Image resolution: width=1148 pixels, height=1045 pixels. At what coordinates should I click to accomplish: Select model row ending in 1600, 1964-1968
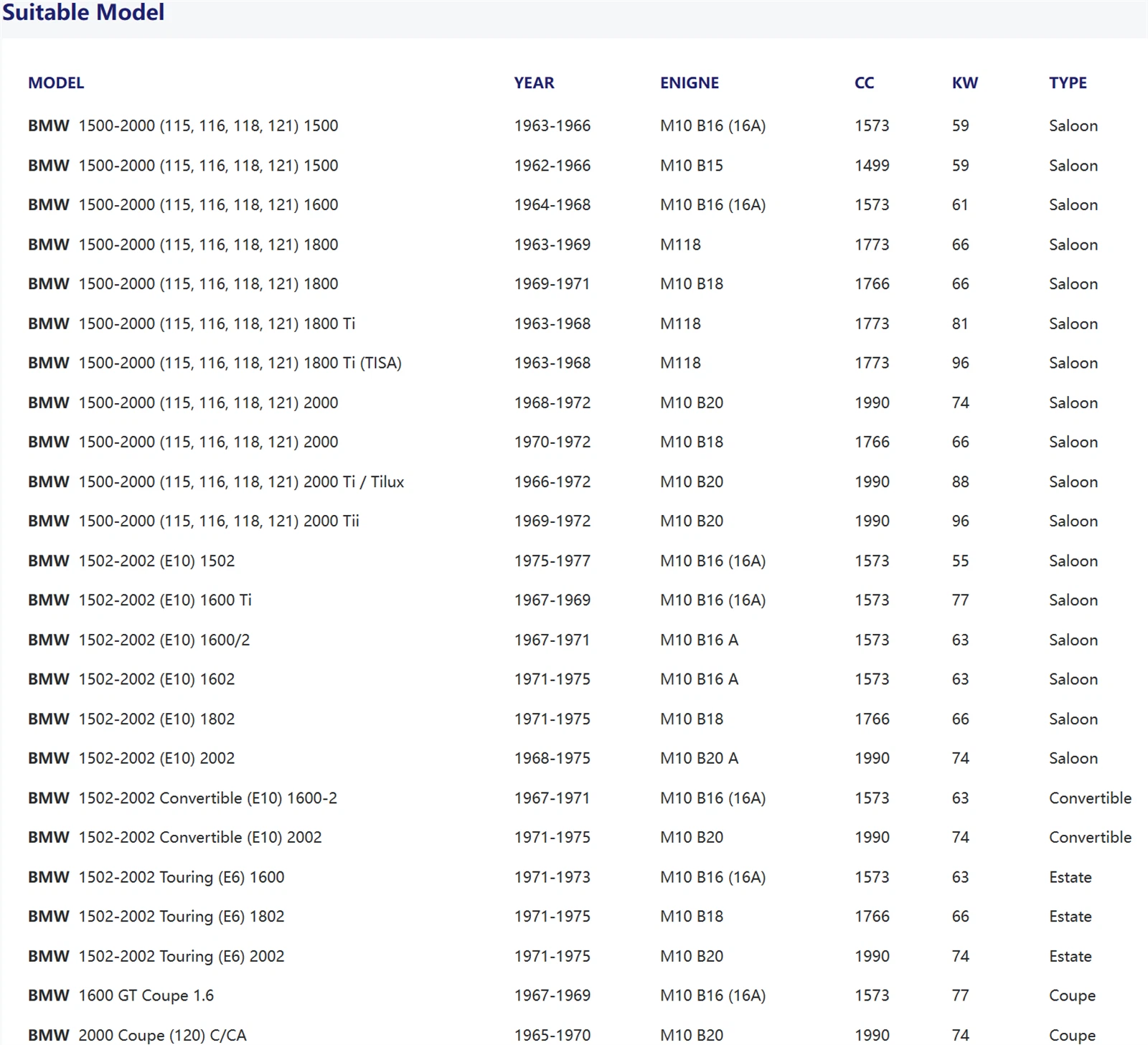click(183, 205)
